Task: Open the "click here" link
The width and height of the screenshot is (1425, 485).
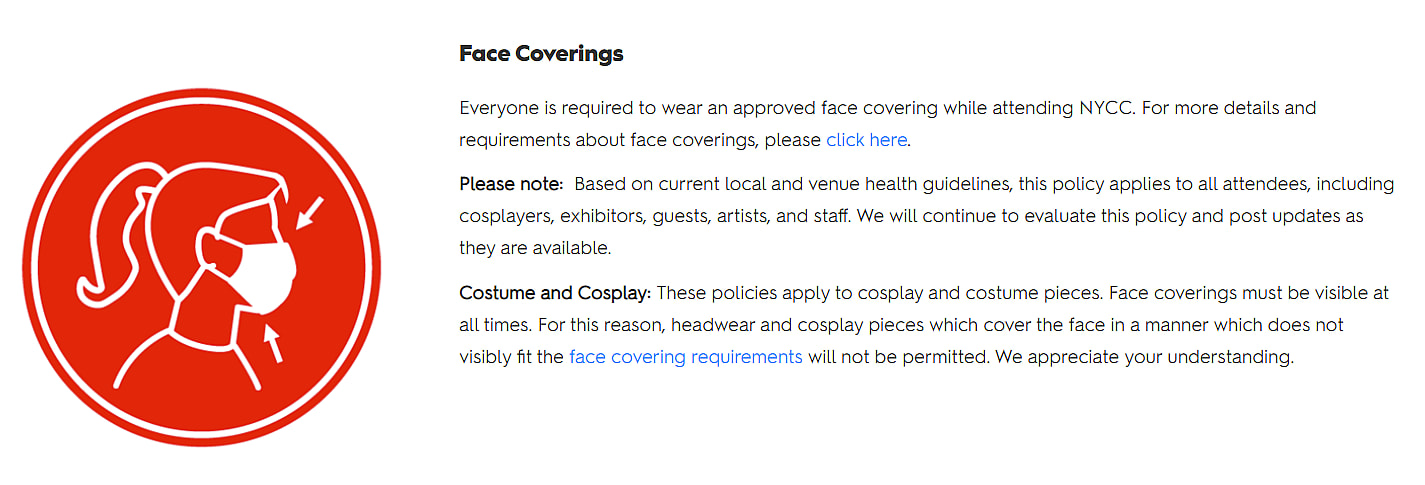Action: click(866, 140)
